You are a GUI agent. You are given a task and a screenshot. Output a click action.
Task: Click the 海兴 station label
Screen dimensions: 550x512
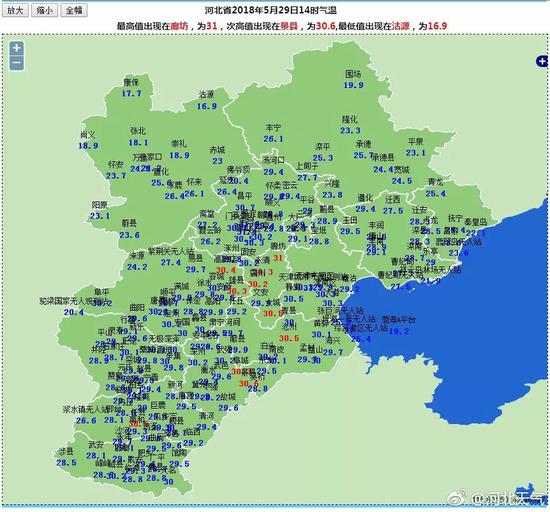(x=333, y=340)
